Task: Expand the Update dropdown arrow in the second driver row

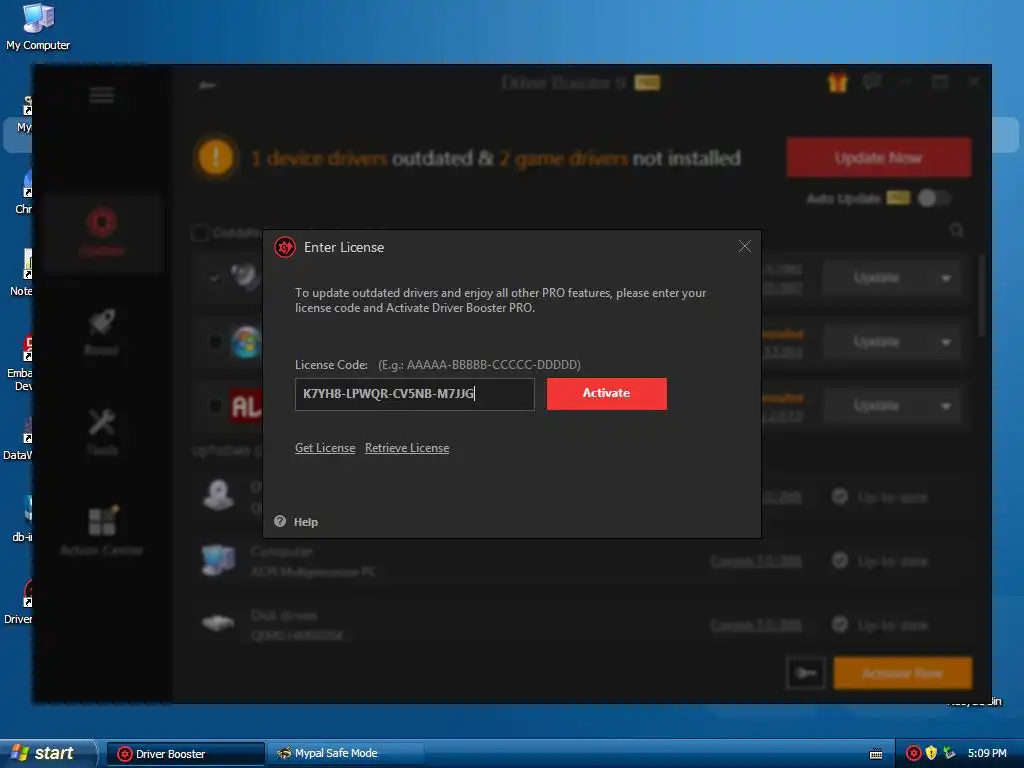Action: pyautogui.click(x=946, y=342)
